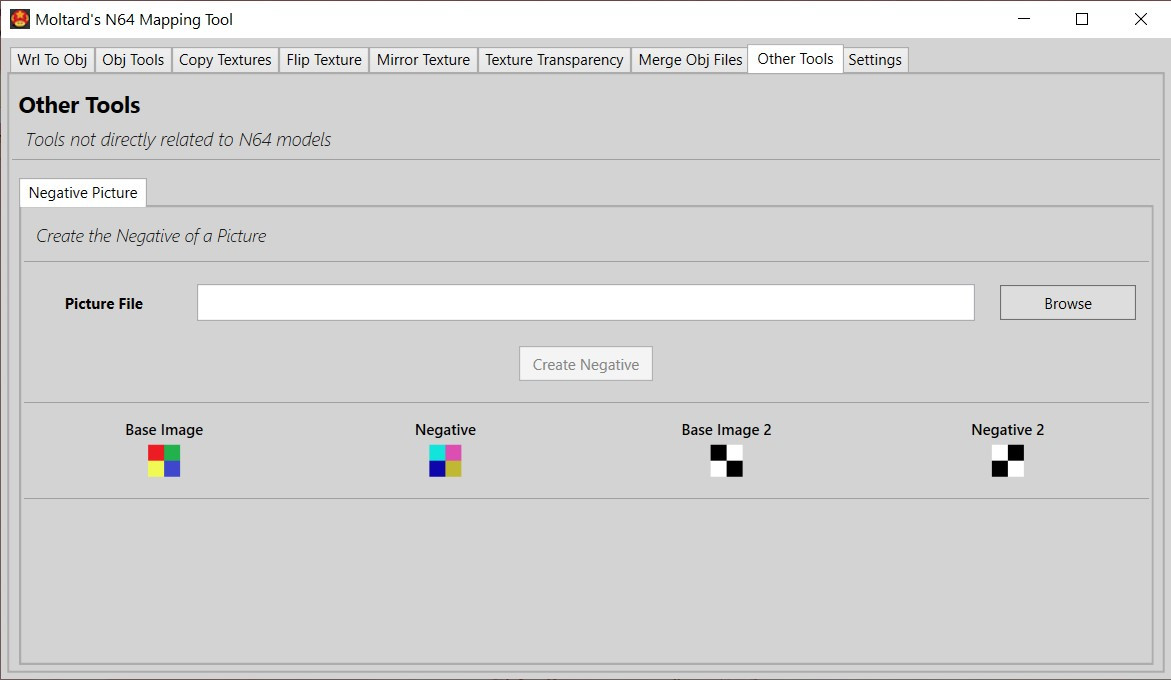Switch to the Wrl To Obj tab
The height and width of the screenshot is (680, 1171).
(x=51, y=59)
